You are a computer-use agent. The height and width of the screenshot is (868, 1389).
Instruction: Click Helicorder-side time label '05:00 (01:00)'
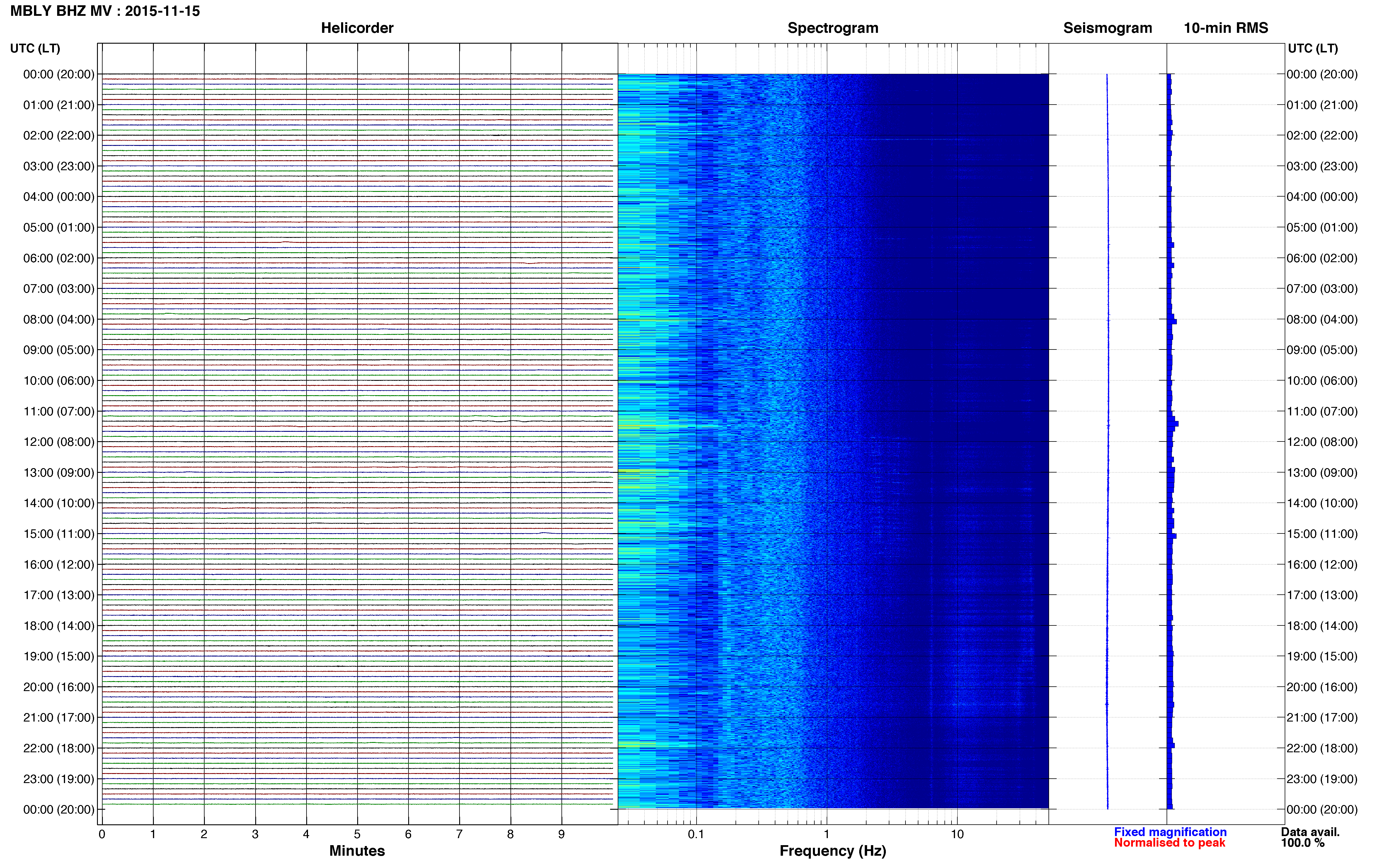tap(59, 227)
